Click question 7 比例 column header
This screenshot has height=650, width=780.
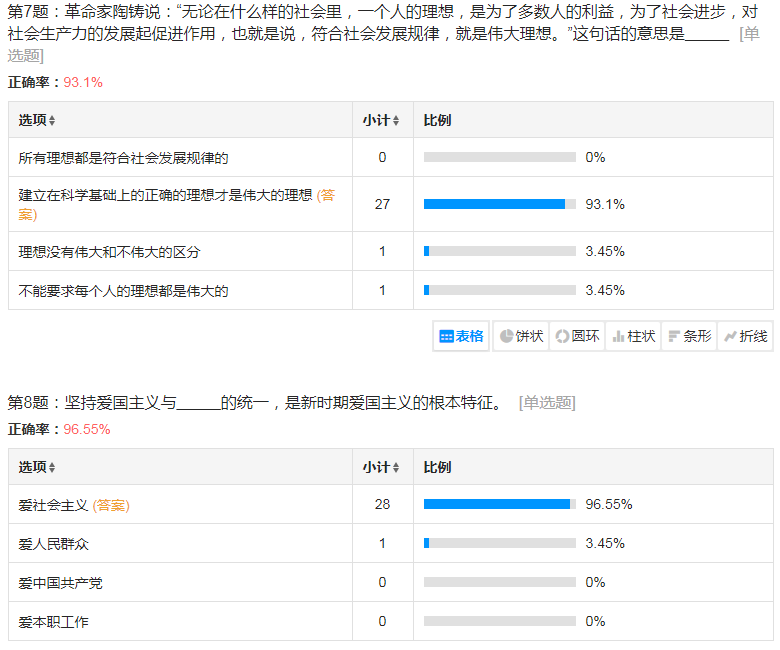437,120
